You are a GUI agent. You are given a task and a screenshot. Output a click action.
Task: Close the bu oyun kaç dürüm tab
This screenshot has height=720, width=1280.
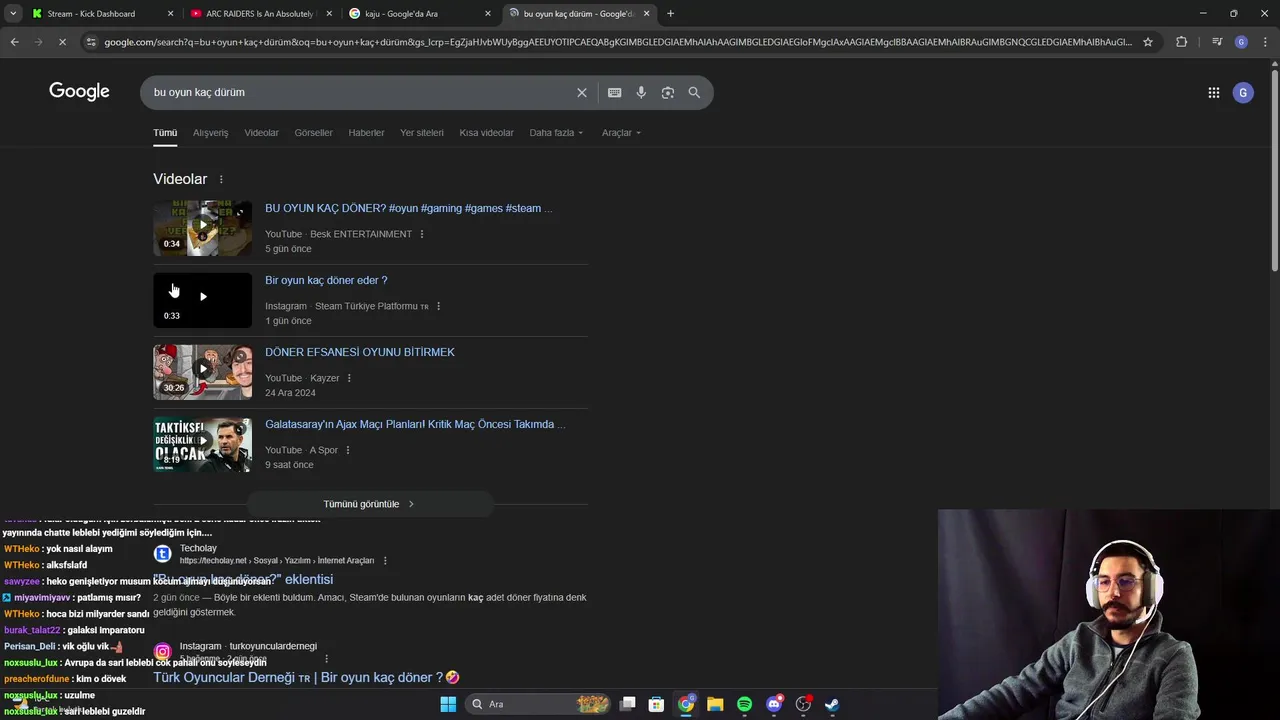coord(647,14)
